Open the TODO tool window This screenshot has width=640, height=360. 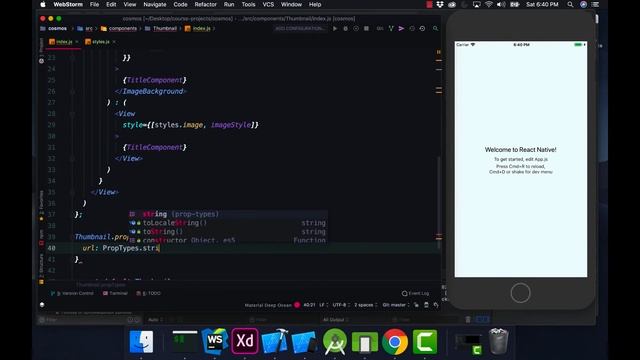click(x=149, y=293)
